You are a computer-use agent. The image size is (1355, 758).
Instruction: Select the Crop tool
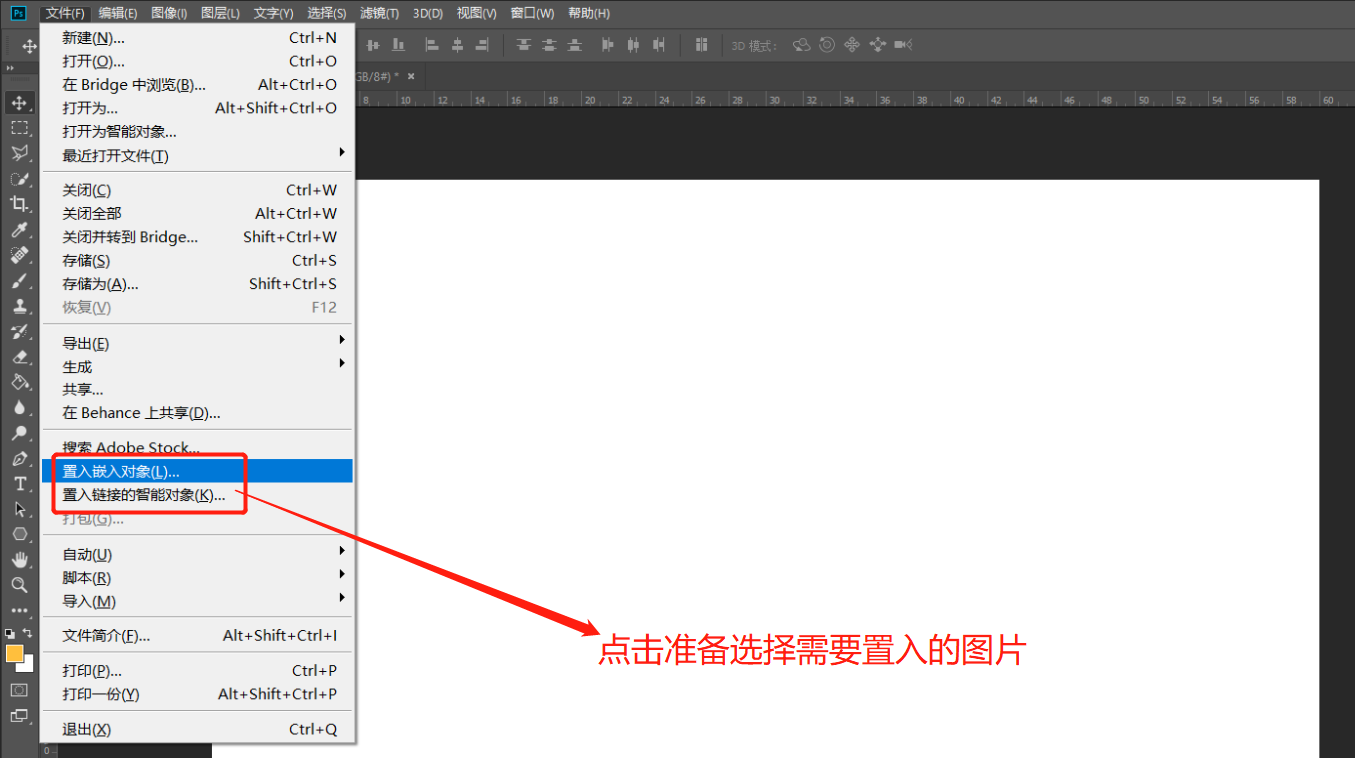tap(19, 204)
